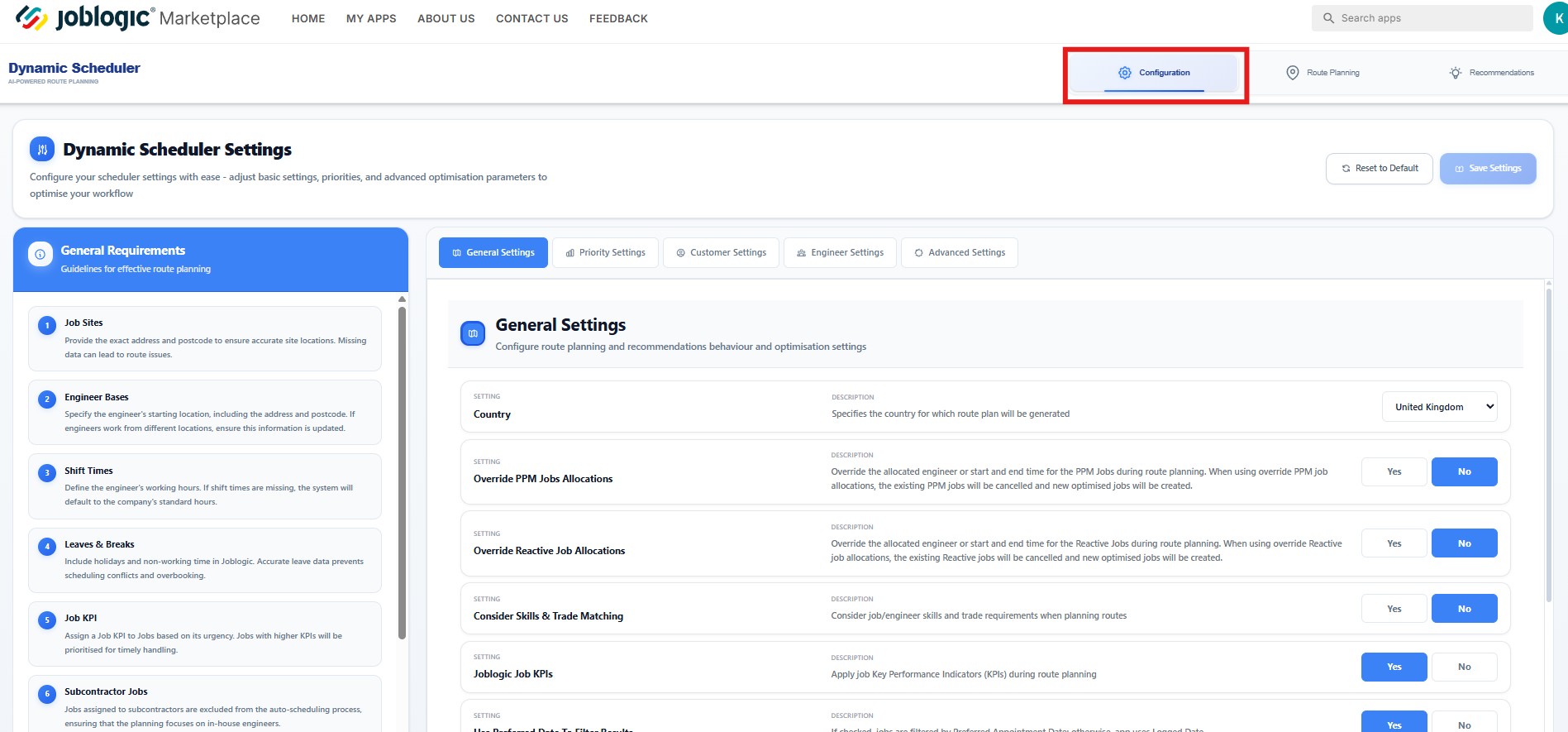Screen dimensions: 1568x732
Task: Click the General Requirements info icon
Action: [41, 255]
